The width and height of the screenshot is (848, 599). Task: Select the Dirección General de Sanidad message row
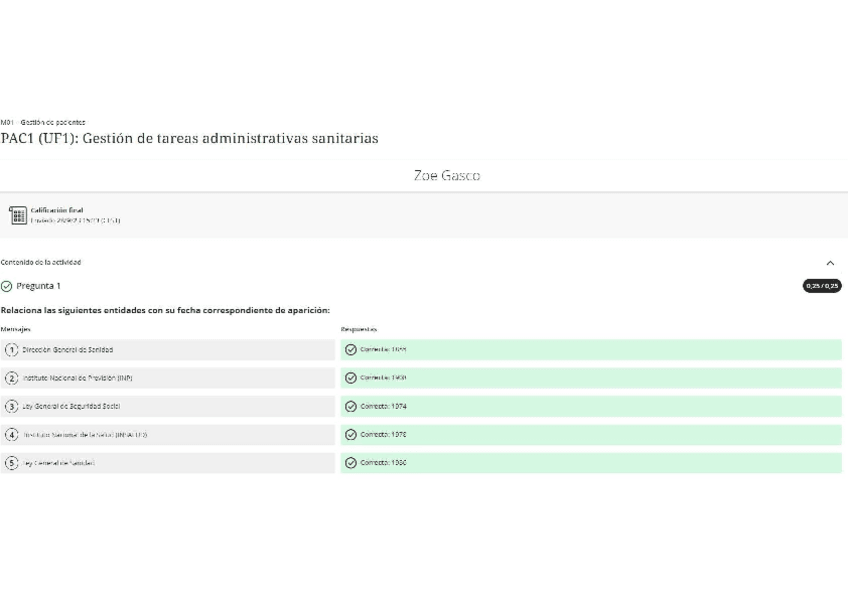coord(168,350)
